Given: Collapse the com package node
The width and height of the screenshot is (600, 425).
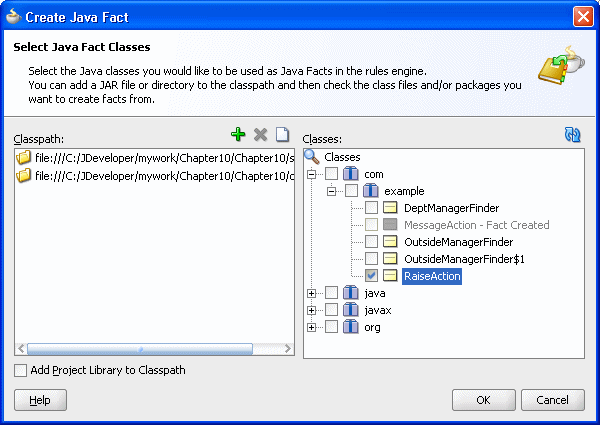Looking at the screenshot, I should 311,174.
